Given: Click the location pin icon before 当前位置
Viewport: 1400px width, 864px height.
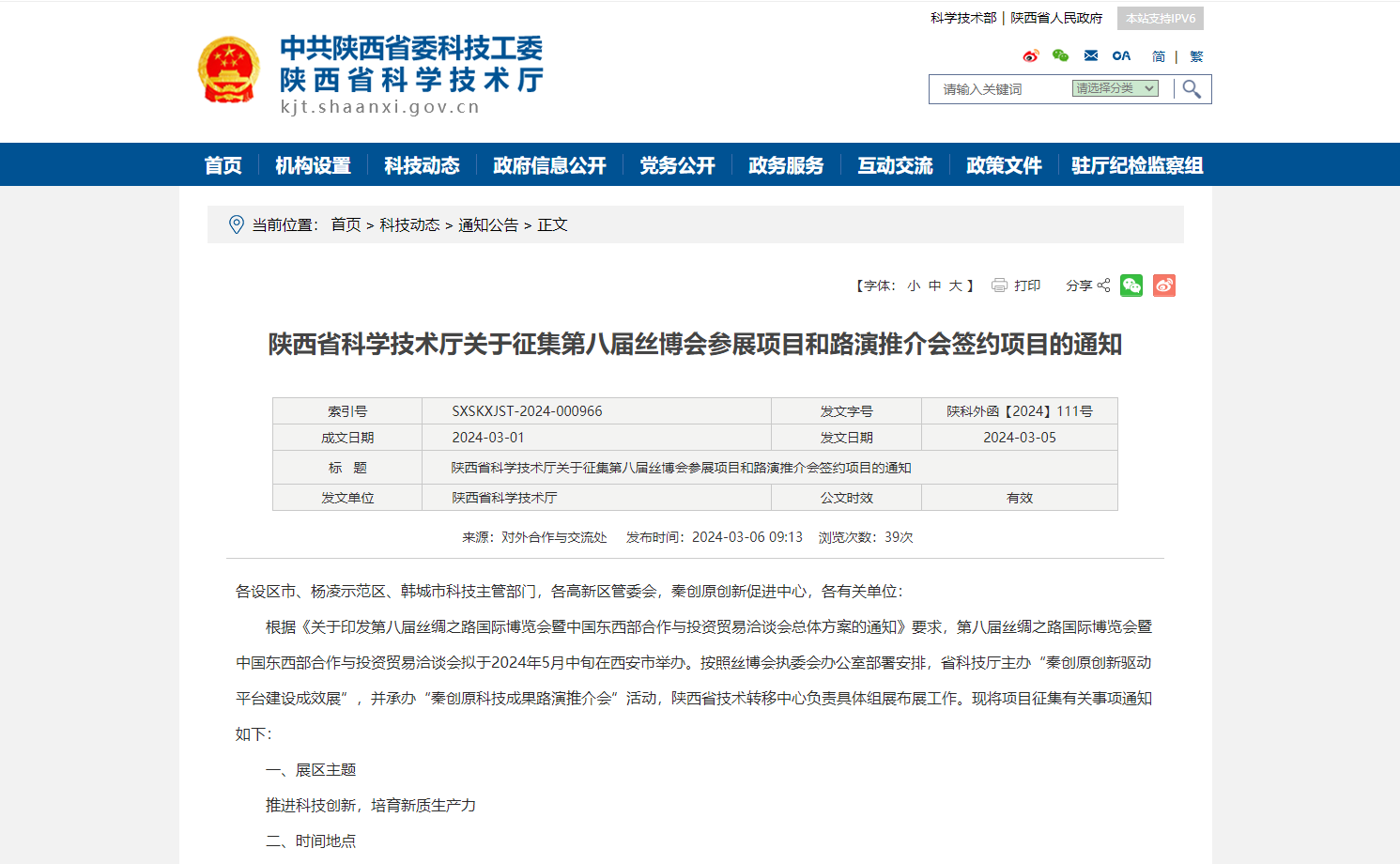Looking at the screenshot, I should [236, 224].
